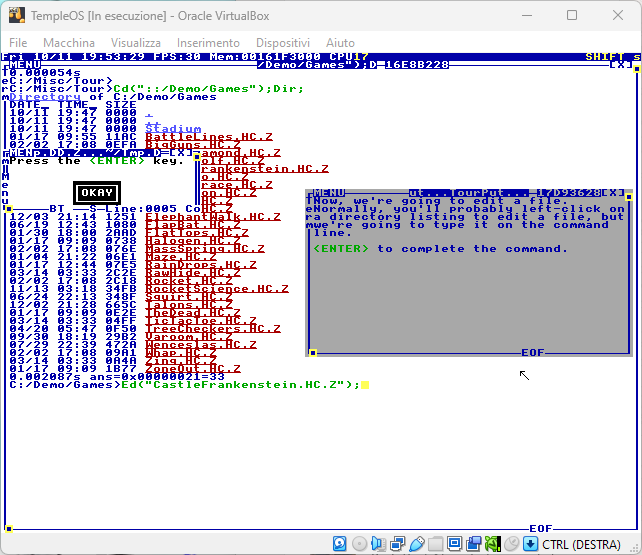Click the audio status bar icon
This screenshot has width=642, height=555.
[x=379, y=544]
